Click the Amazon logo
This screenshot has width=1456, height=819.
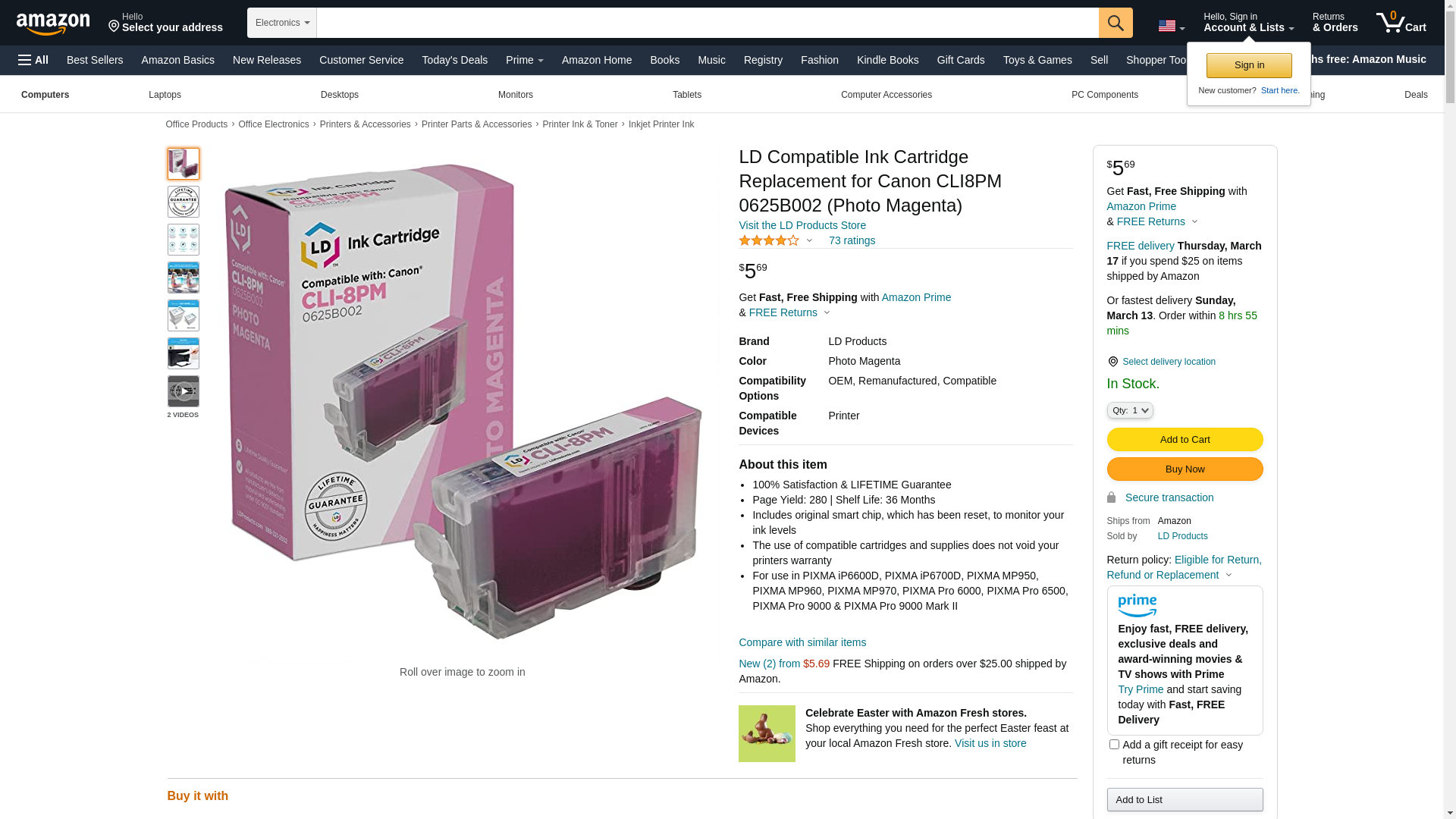[x=53, y=24]
